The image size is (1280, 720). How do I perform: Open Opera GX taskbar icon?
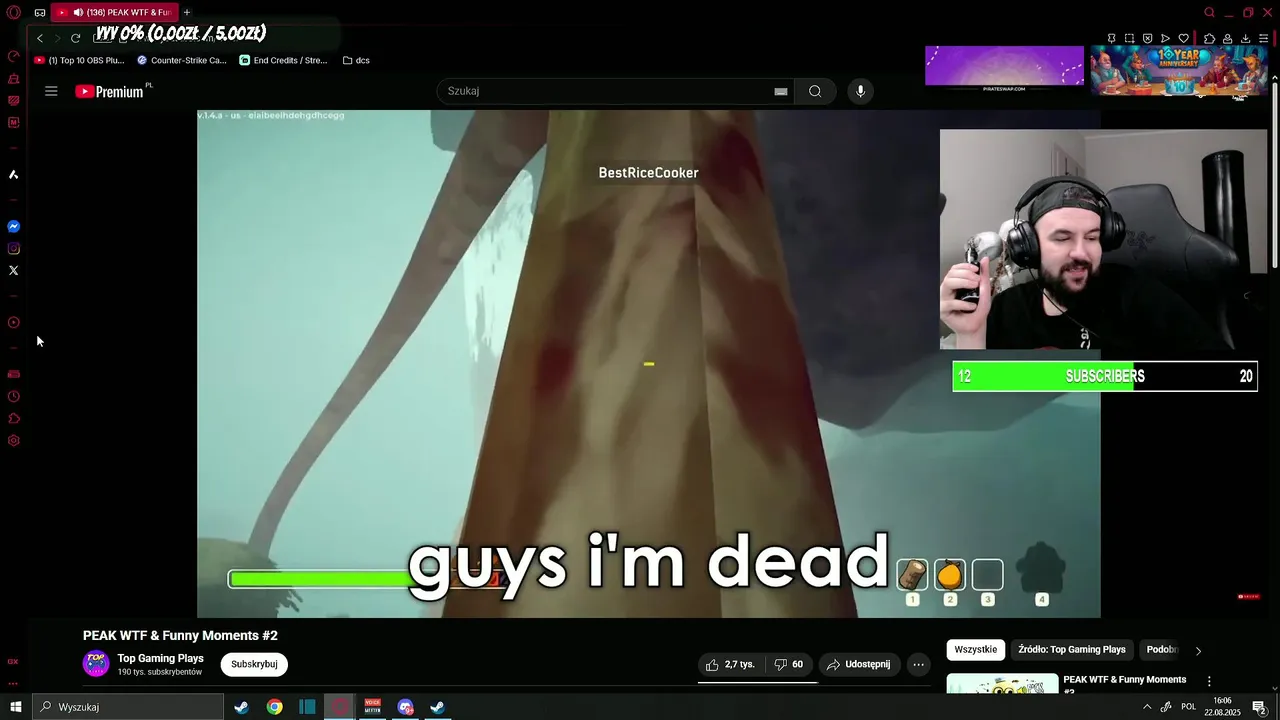point(340,707)
